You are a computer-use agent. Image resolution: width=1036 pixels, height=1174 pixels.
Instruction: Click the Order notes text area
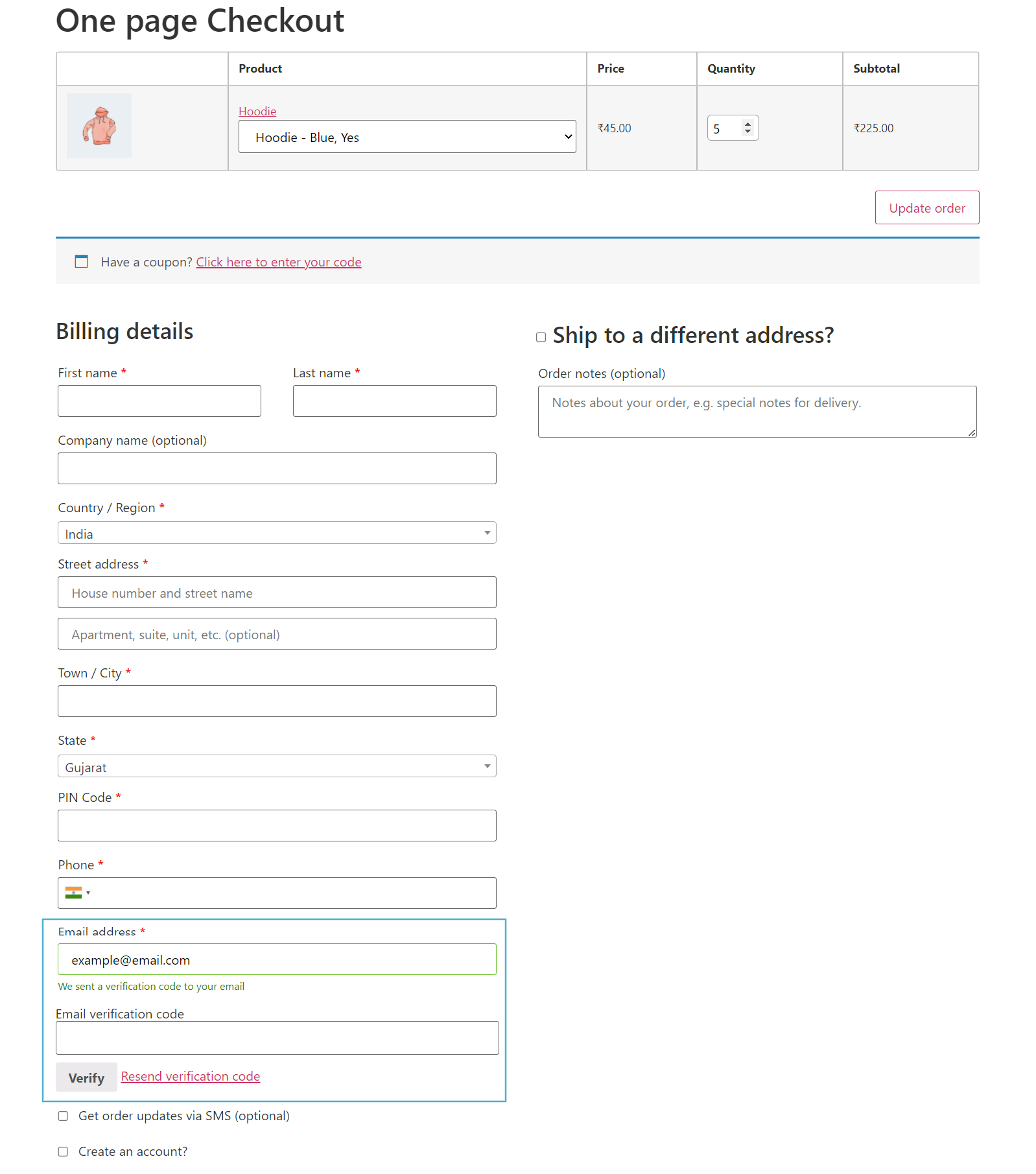756,411
